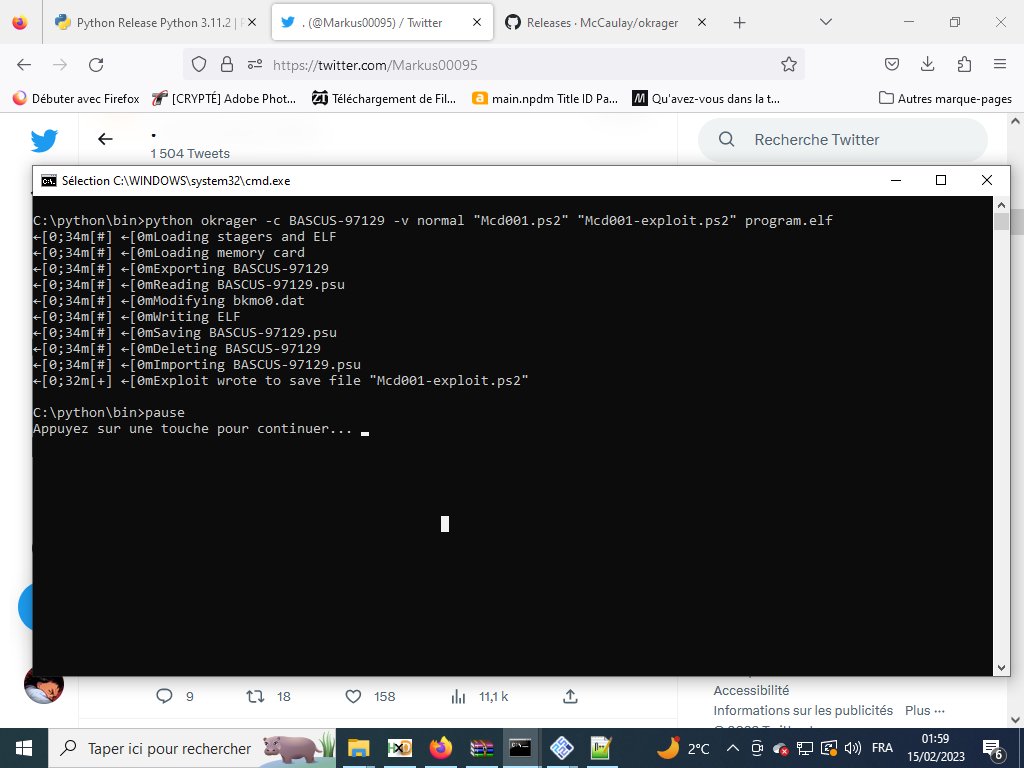Open Accessibilité footer link
This screenshot has width=1024, height=768.
click(751, 690)
